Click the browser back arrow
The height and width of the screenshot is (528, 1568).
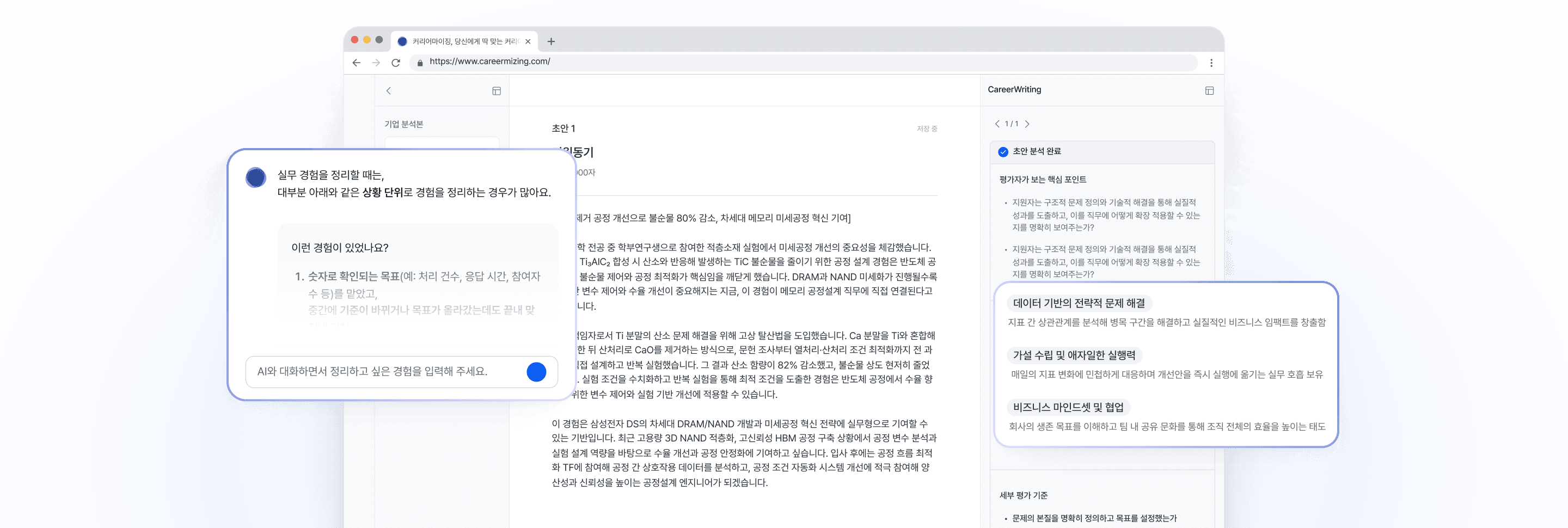point(356,62)
